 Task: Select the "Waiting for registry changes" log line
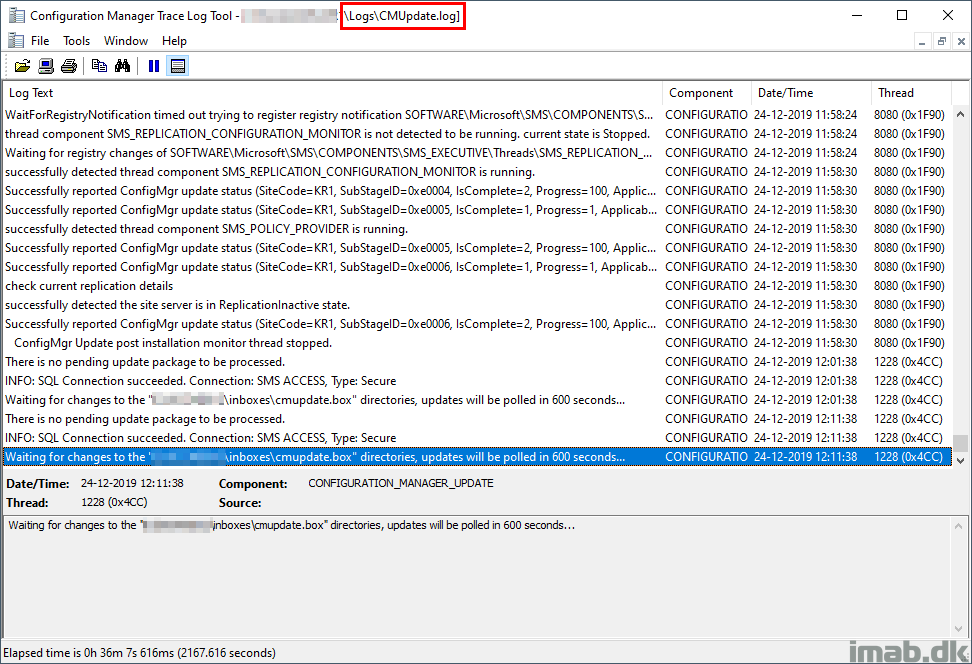(x=477, y=153)
